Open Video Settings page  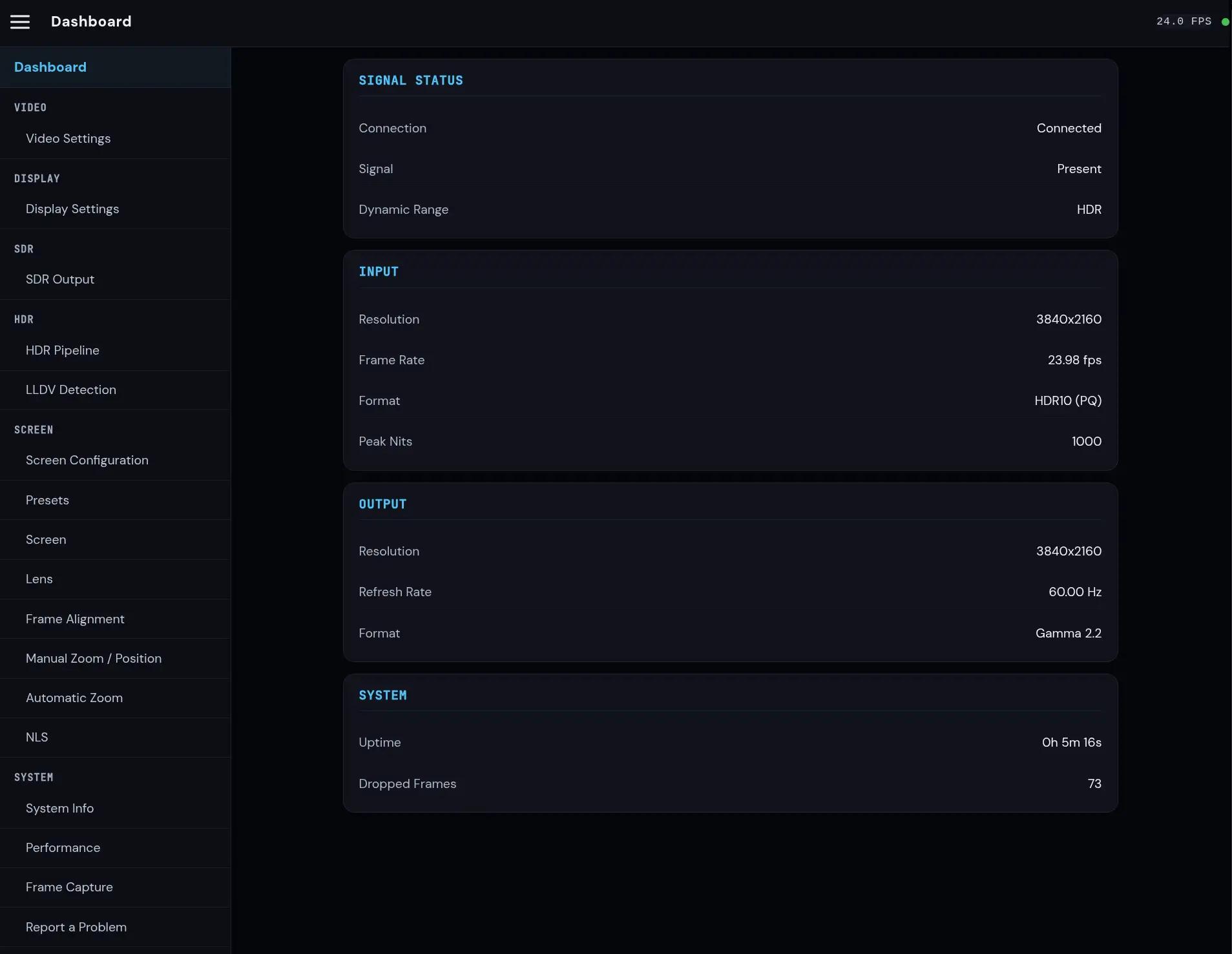115,139
